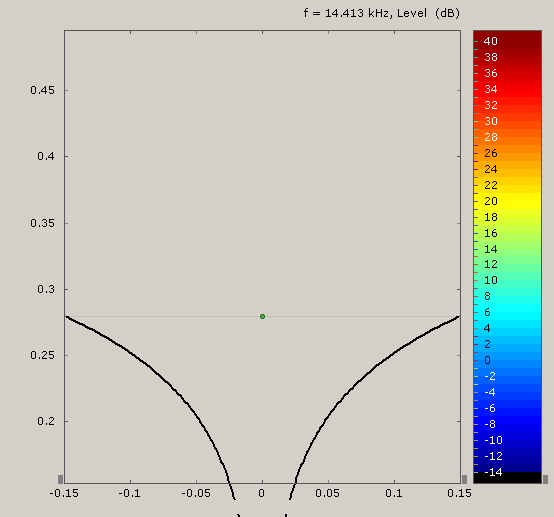The height and width of the screenshot is (517, 554).
Task: Click the y-axis label 0.2
Action: (x=46, y=421)
